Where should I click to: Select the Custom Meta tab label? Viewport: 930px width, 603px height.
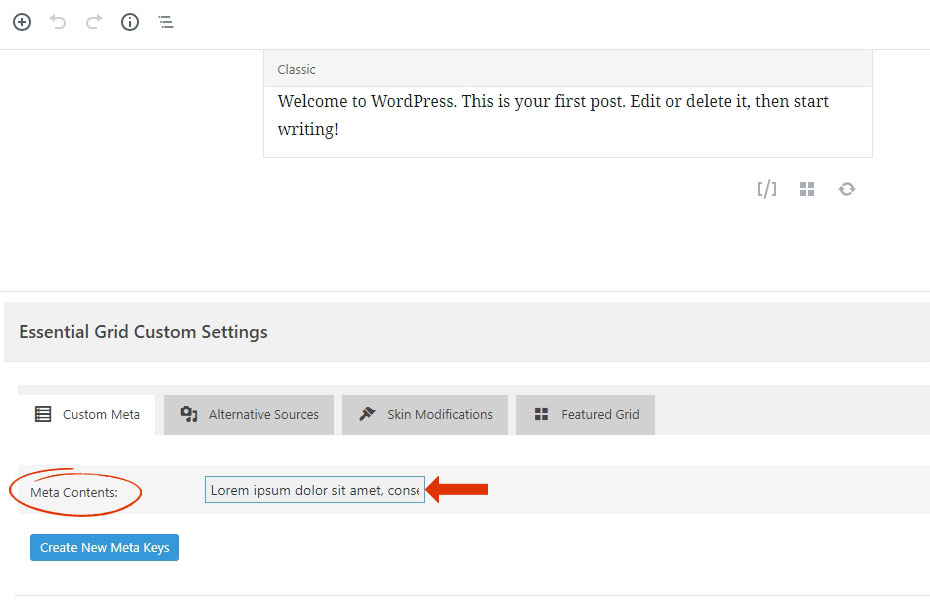coord(101,414)
